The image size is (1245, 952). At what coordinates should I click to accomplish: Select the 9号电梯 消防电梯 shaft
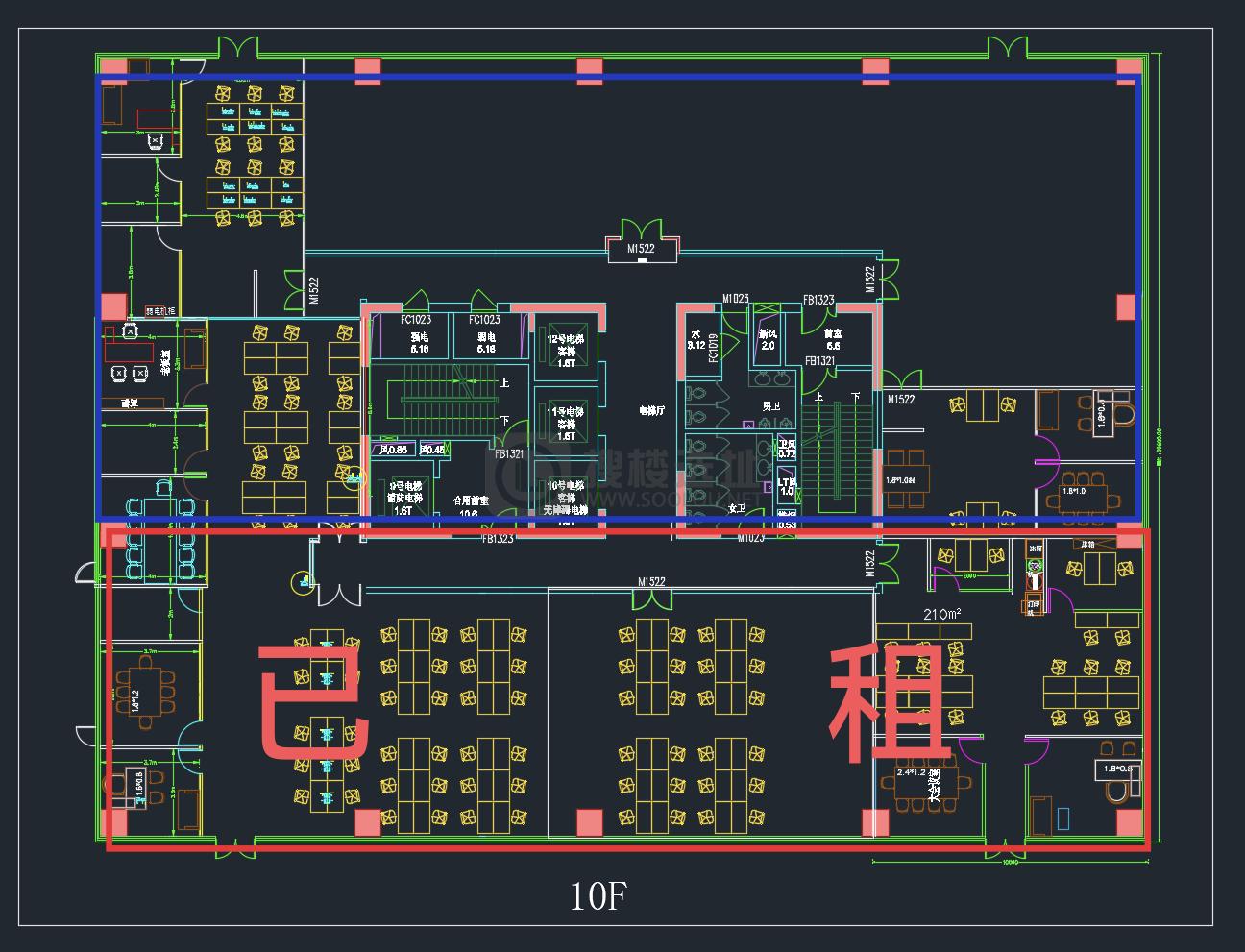pyautogui.click(x=403, y=492)
